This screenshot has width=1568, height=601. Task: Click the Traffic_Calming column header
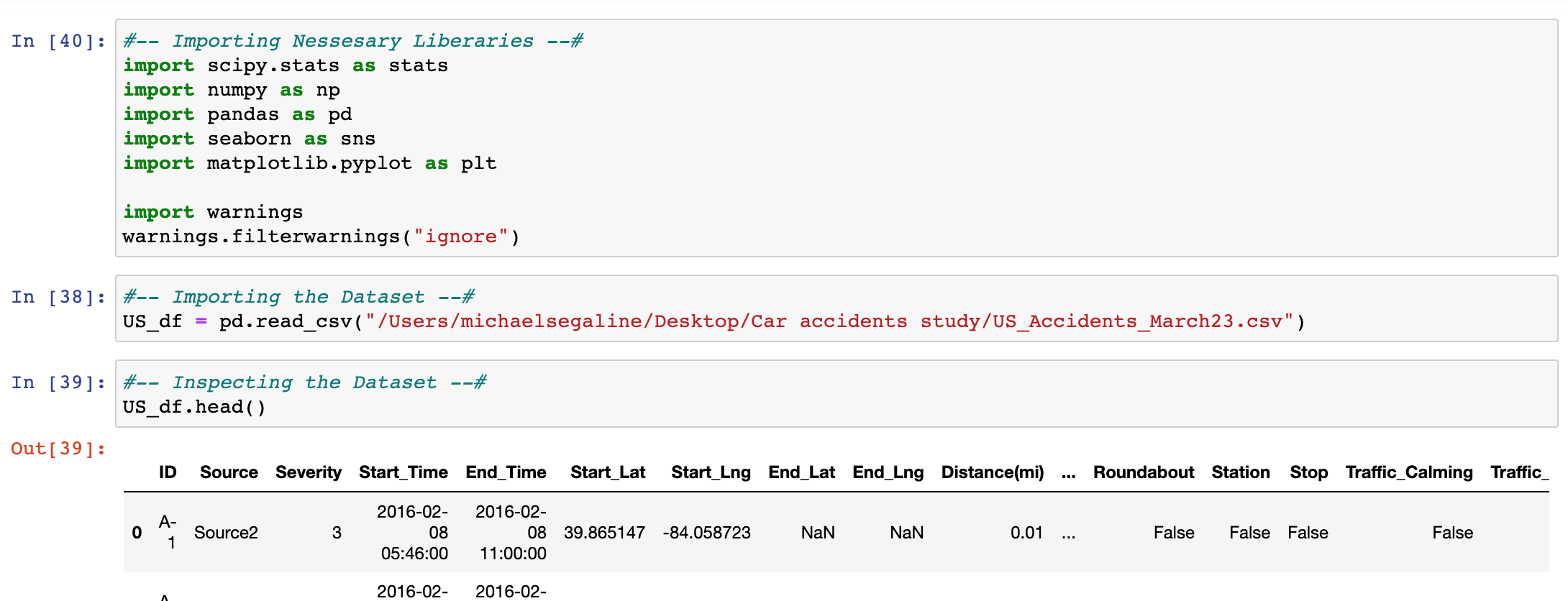click(1408, 472)
